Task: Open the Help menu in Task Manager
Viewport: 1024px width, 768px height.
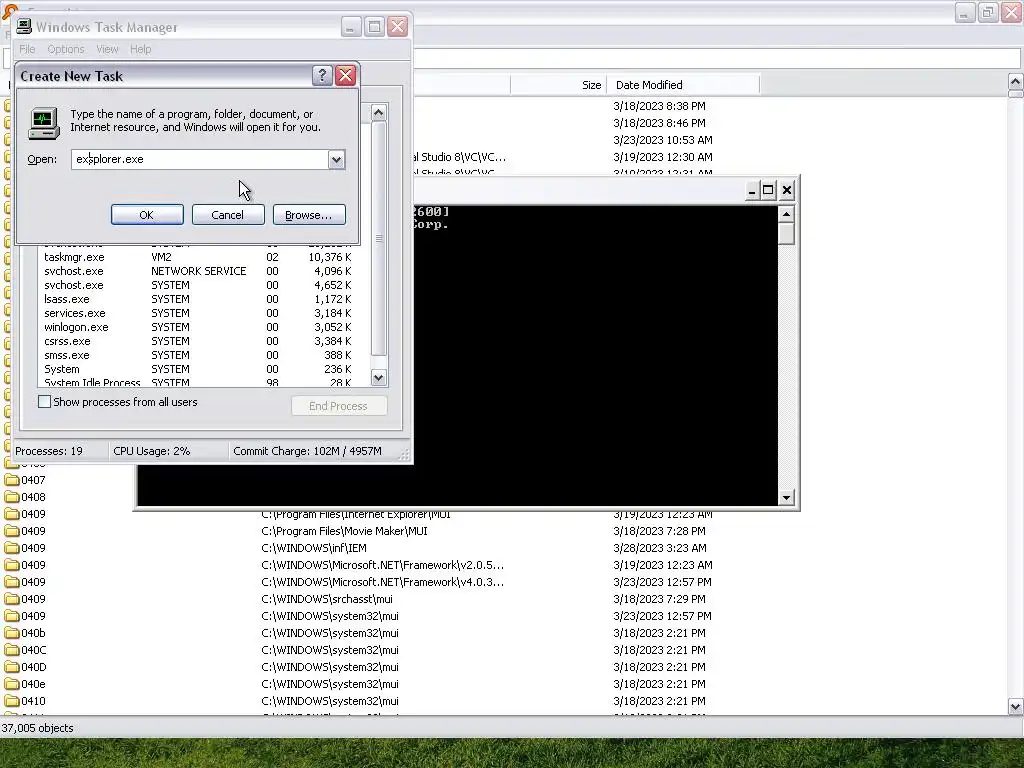Action: click(140, 49)
